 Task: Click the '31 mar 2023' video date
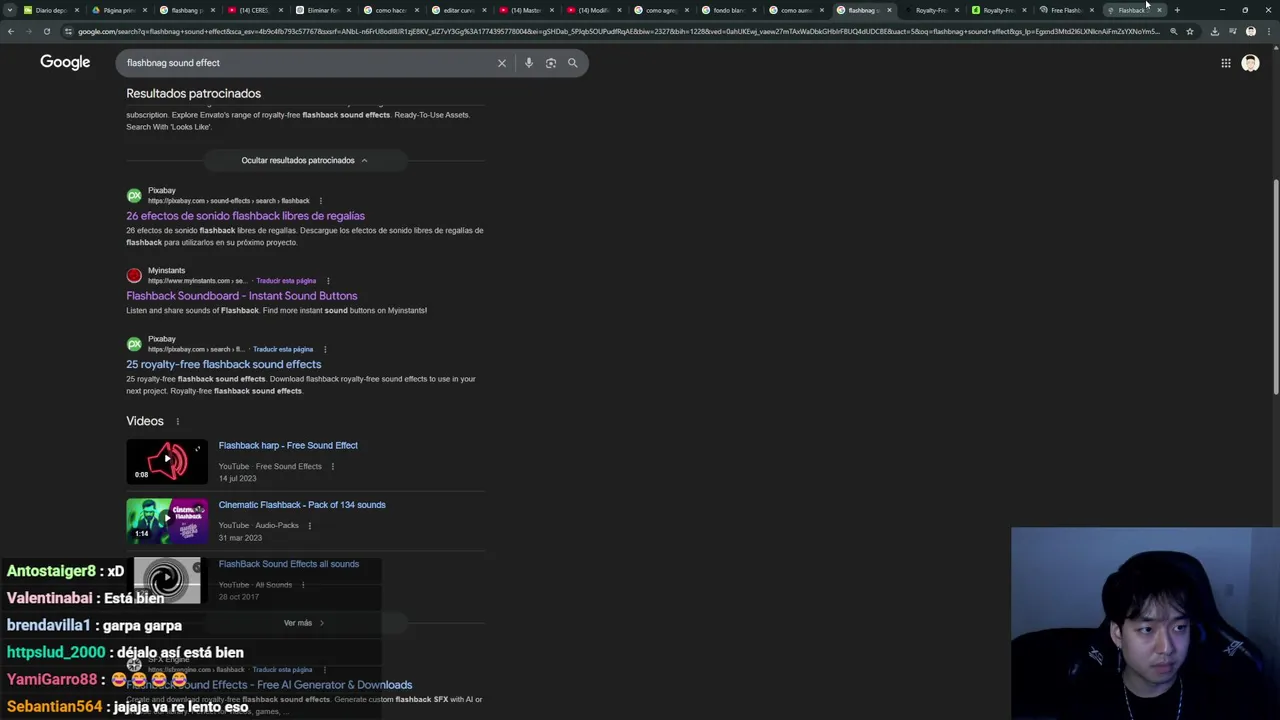point(240,538)
